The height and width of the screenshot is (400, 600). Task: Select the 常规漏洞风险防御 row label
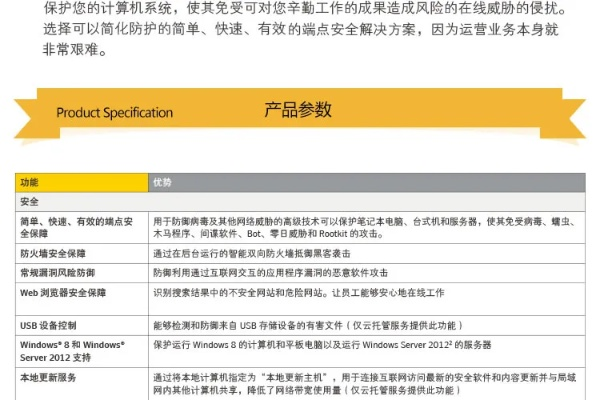tap(57, 272)
